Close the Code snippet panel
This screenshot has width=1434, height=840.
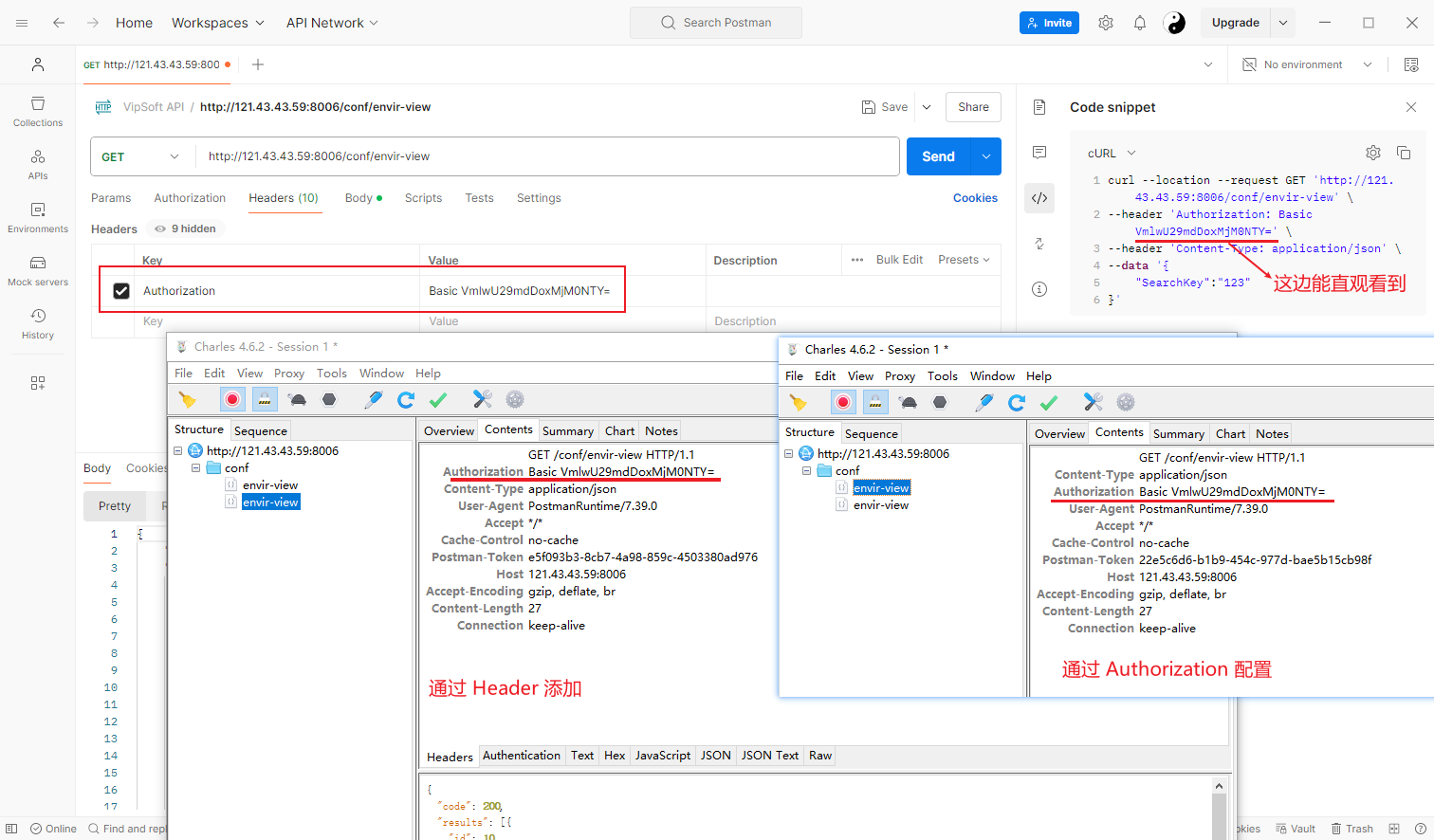(1411, 107)
